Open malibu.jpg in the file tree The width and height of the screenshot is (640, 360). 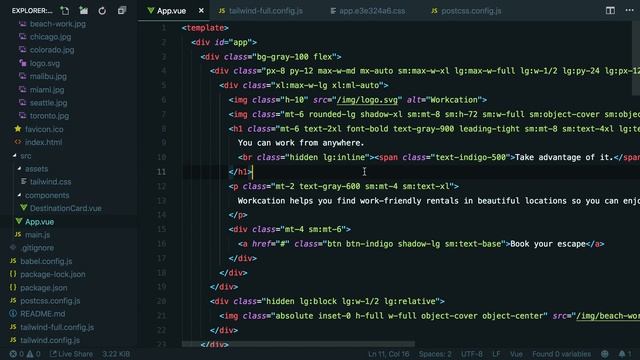pos(48,76)
